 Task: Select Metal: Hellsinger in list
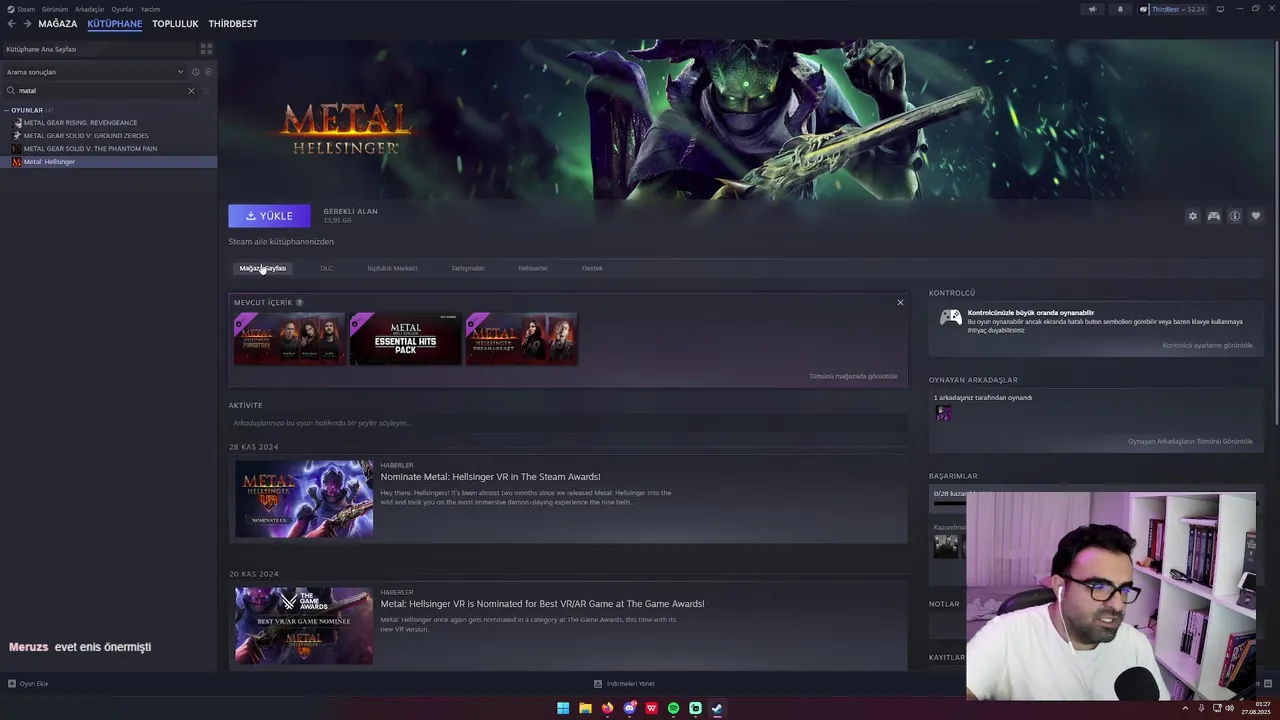[109, 161]
